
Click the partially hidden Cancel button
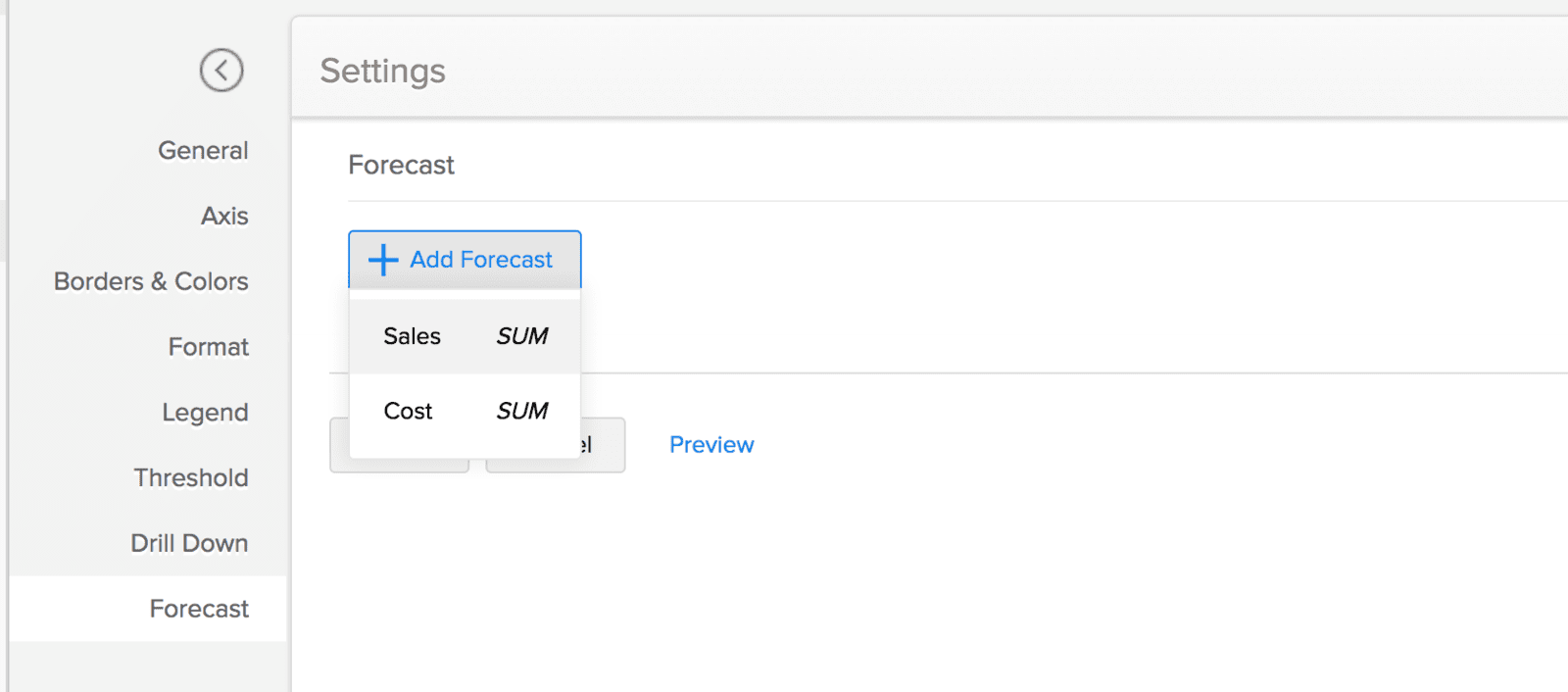[555, 444]
